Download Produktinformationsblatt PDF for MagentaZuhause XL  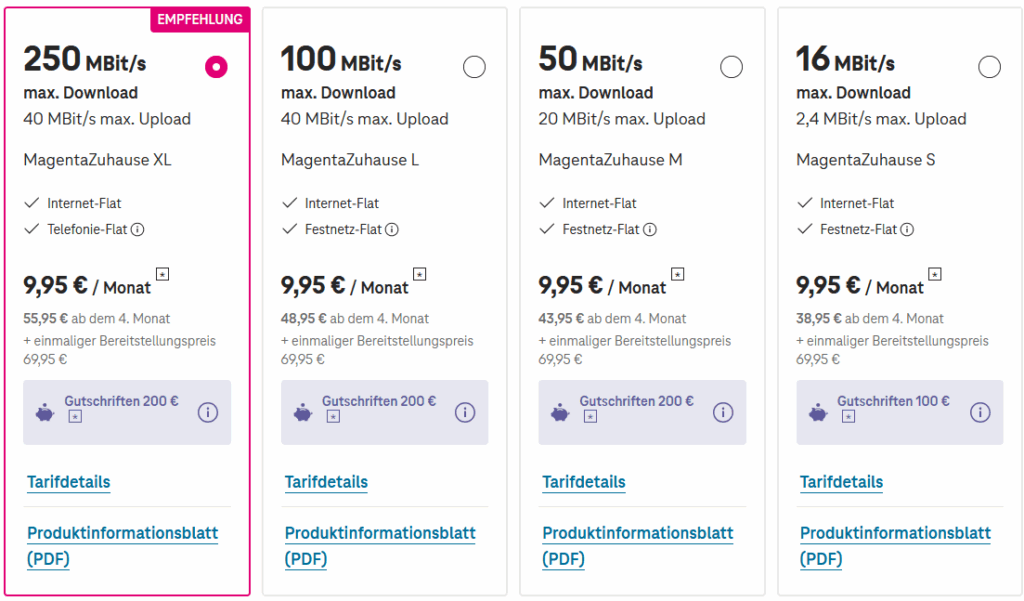[x=122, y=533]
